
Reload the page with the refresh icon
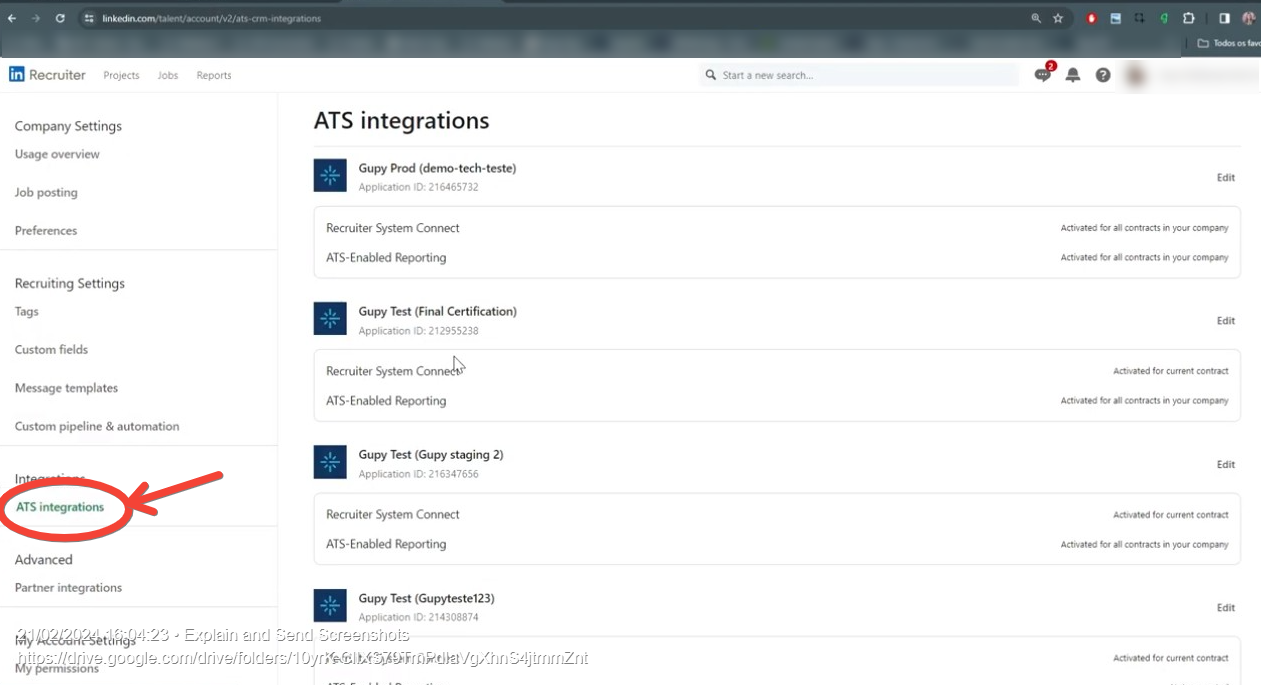click(60, 18)
